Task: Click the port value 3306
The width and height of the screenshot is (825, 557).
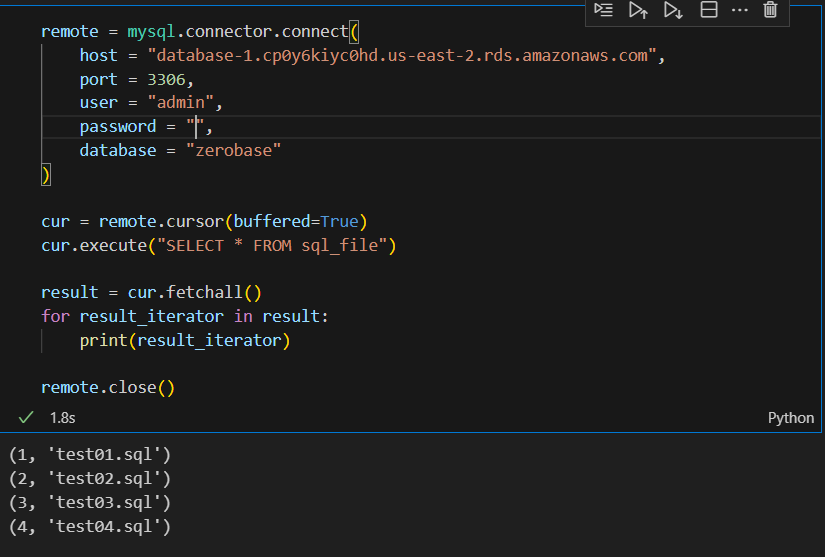Action: [167, 79]
